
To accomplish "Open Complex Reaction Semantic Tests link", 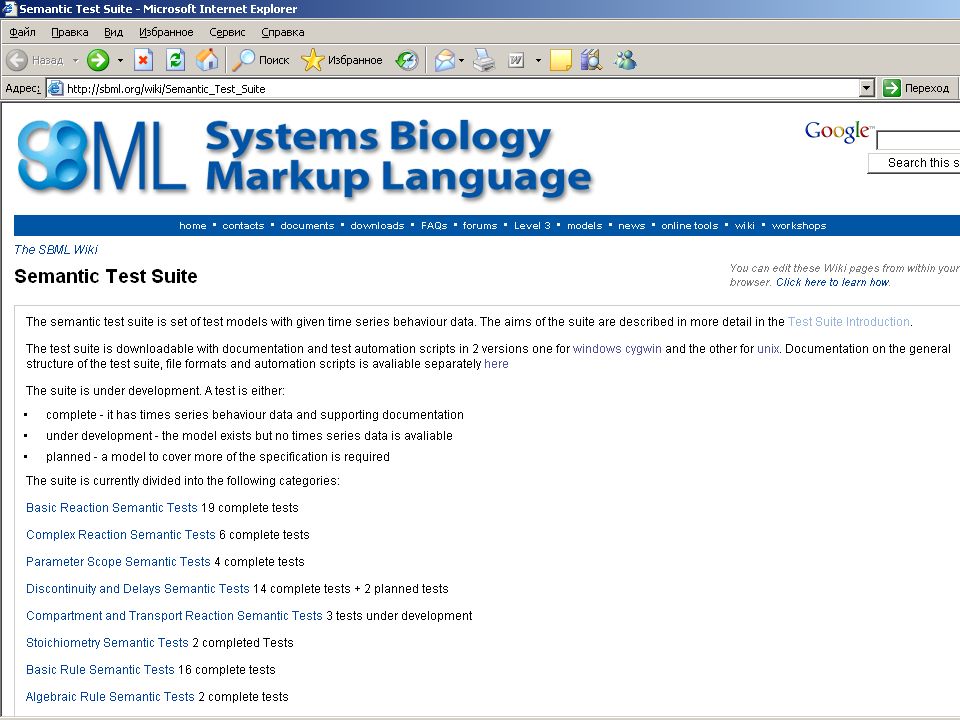I will (121, 535).
